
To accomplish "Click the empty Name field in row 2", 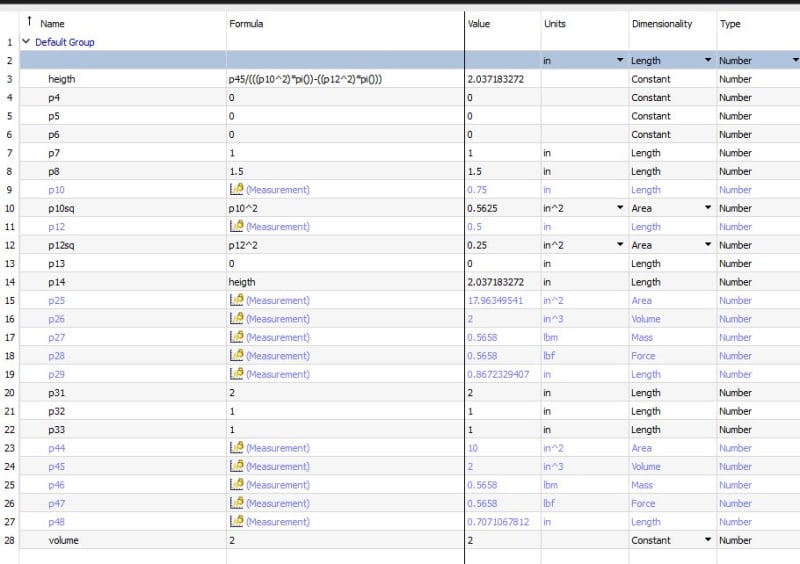I will coord(123,60).
